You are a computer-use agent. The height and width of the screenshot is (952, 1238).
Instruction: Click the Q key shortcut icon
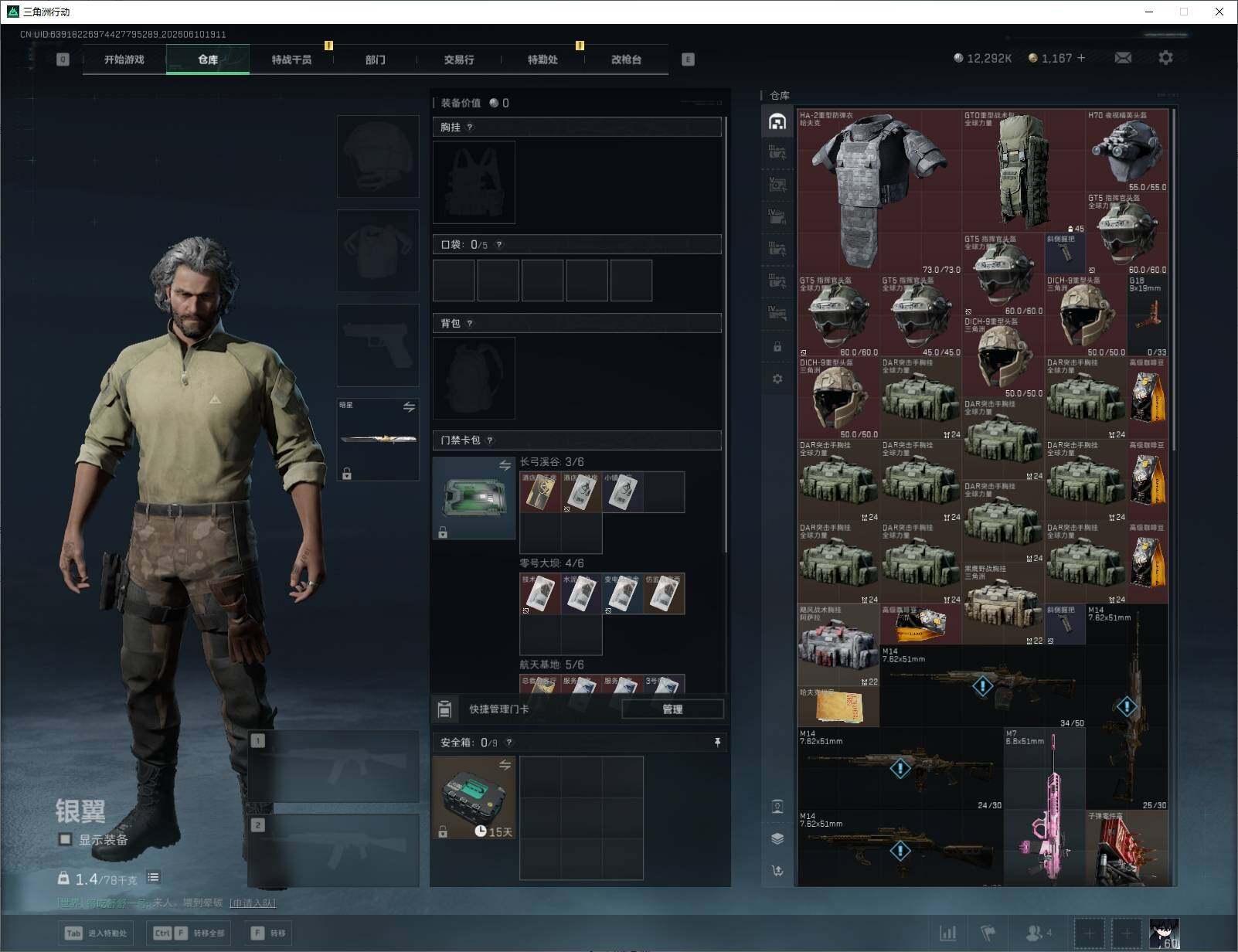coord(63,59)
